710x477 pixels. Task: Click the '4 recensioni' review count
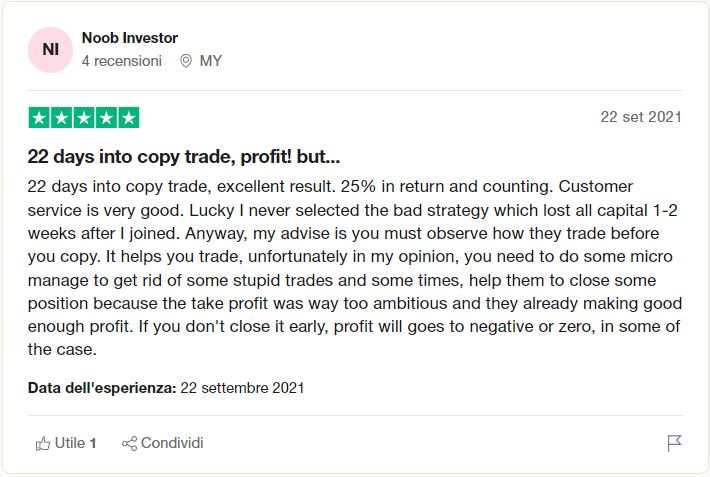pos(121,61)
